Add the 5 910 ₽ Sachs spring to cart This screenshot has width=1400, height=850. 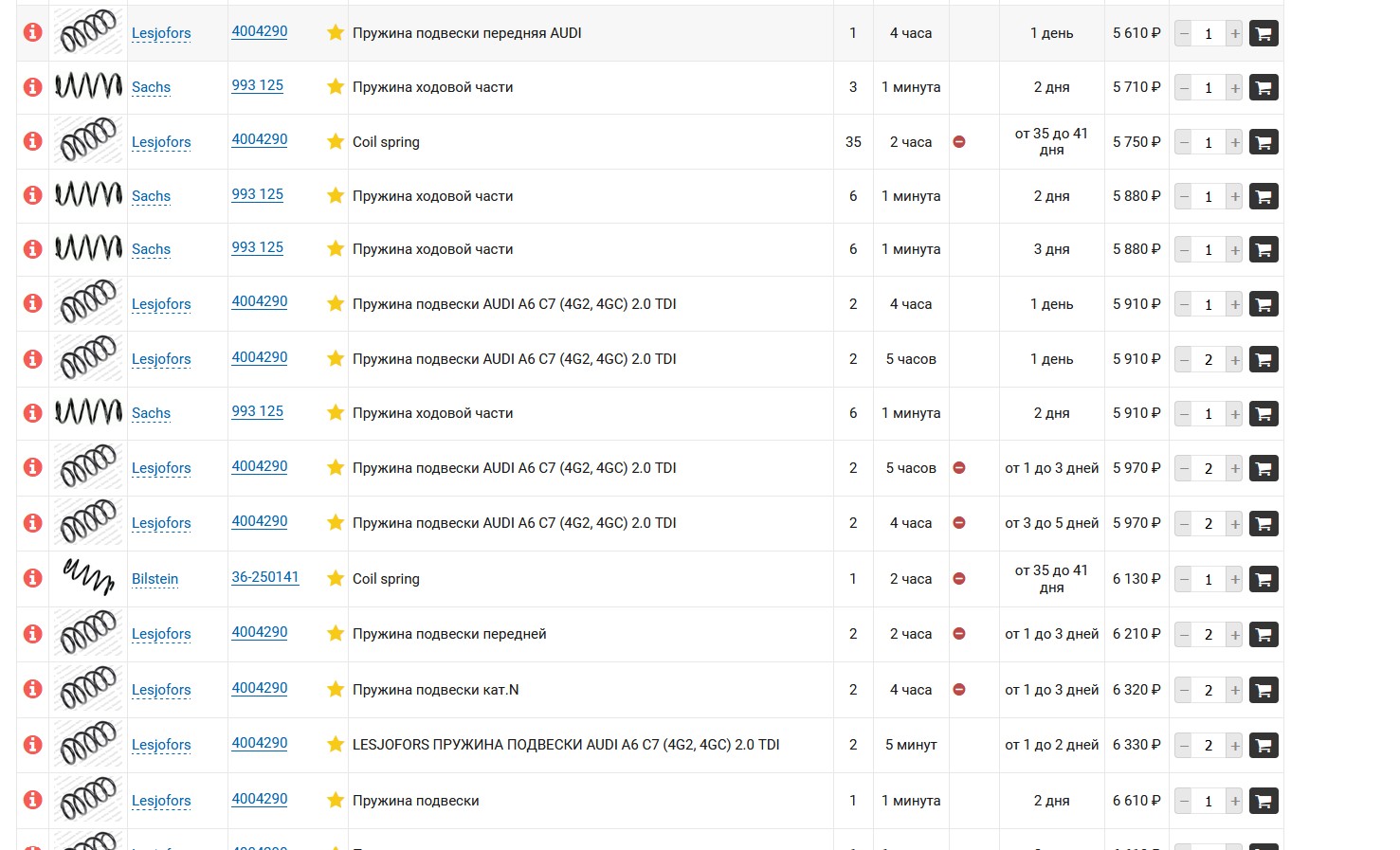pos(1264,413)
